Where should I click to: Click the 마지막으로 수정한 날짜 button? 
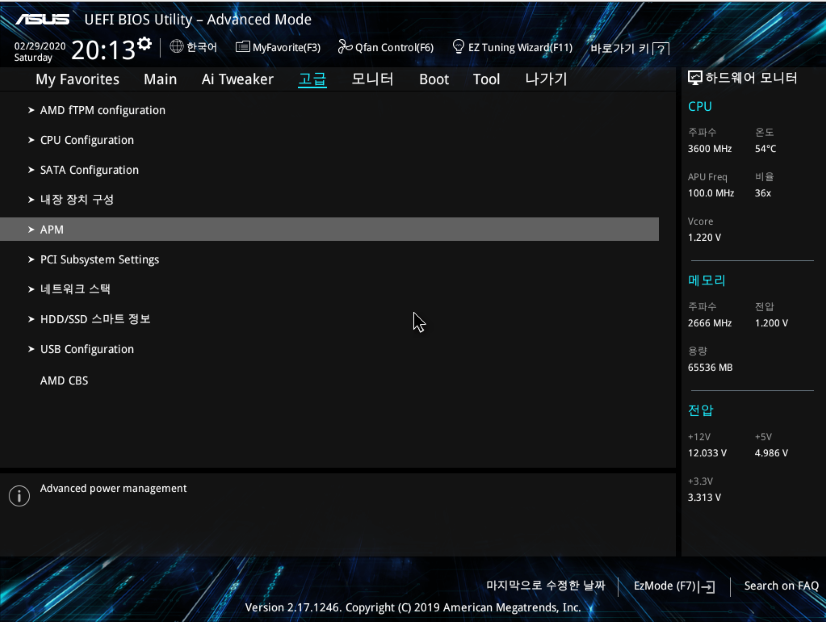click(x=546, y=586)
